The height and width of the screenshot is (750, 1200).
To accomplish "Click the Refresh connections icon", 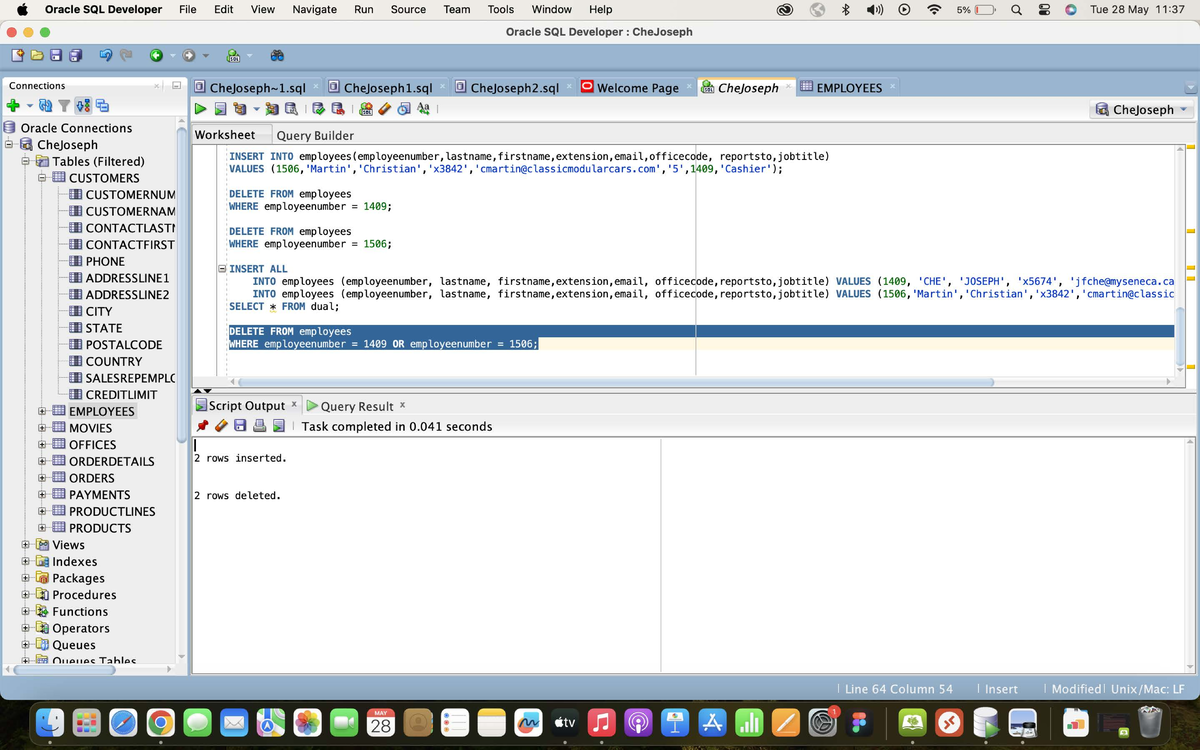I will point(46,106).
